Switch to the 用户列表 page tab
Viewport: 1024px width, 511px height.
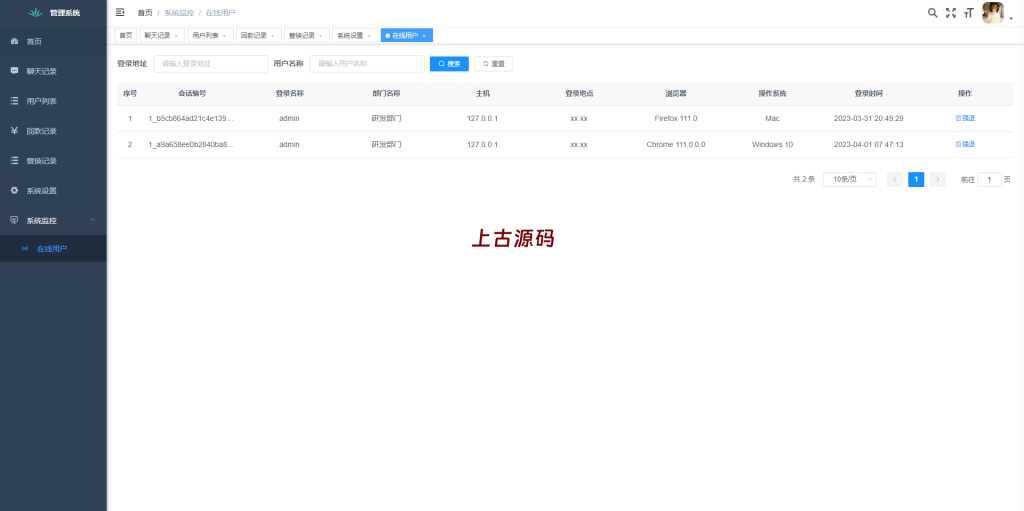click(204, 35)
